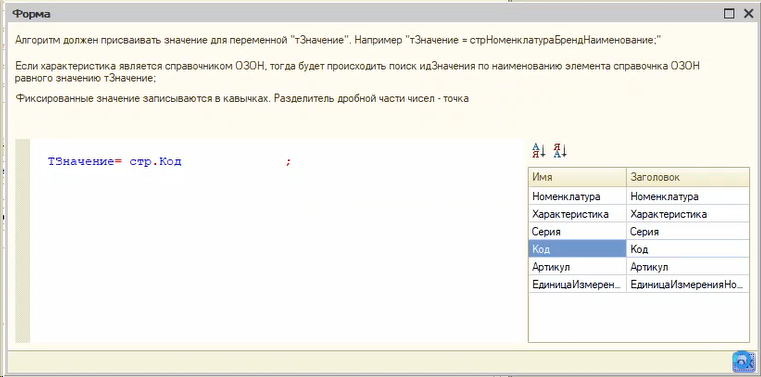Click the Заголовок column header

click(688, 178)
